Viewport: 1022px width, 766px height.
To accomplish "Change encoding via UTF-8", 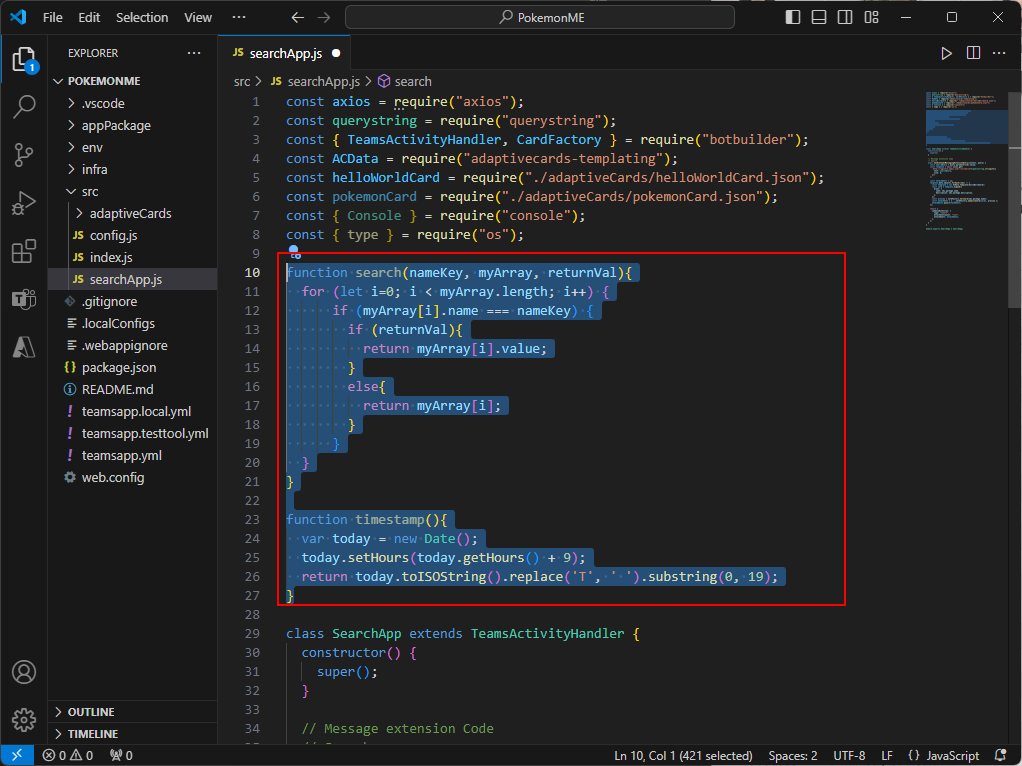I will coord(849,756).
